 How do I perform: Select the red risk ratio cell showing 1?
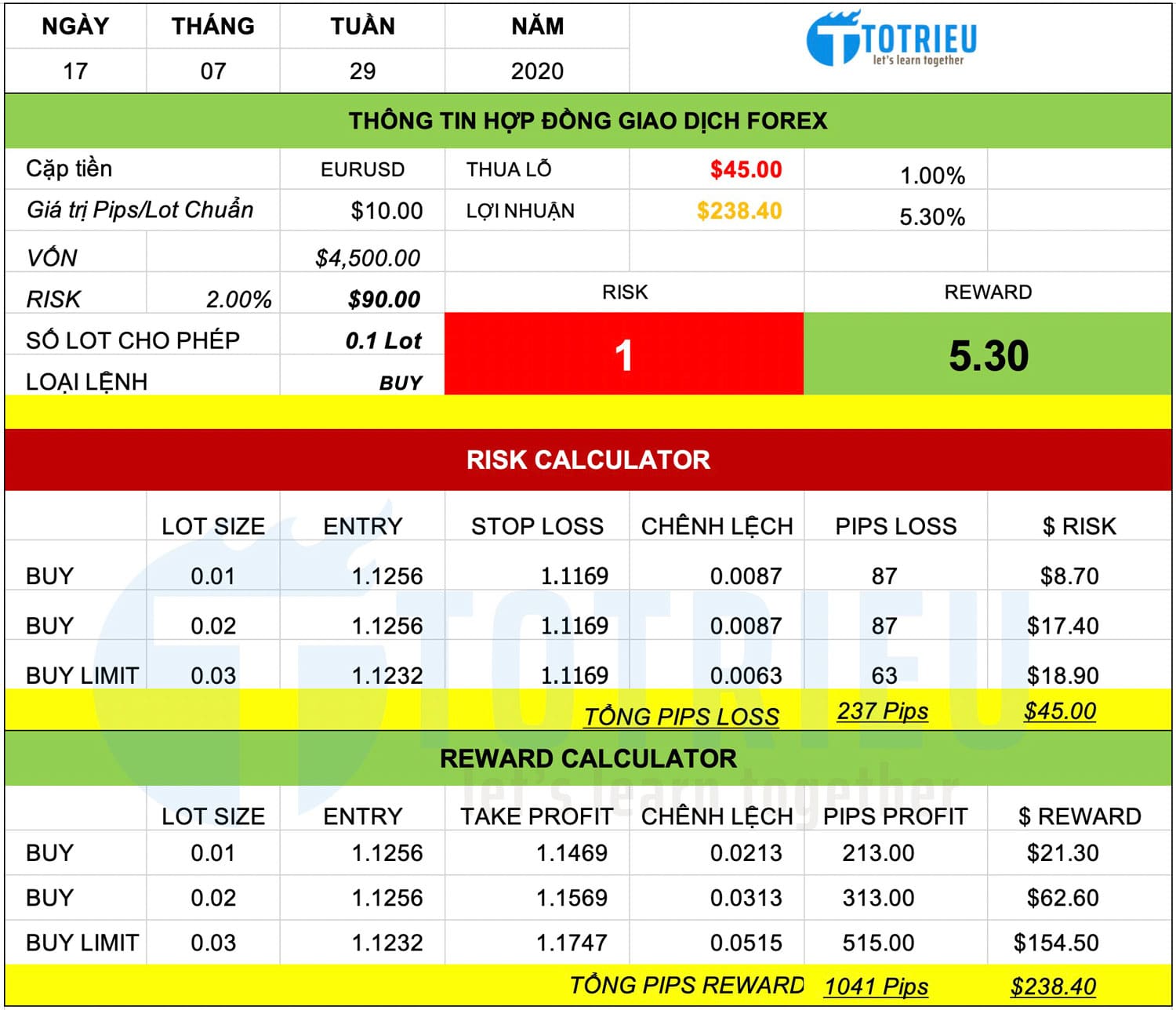click(x=624, y=354)
